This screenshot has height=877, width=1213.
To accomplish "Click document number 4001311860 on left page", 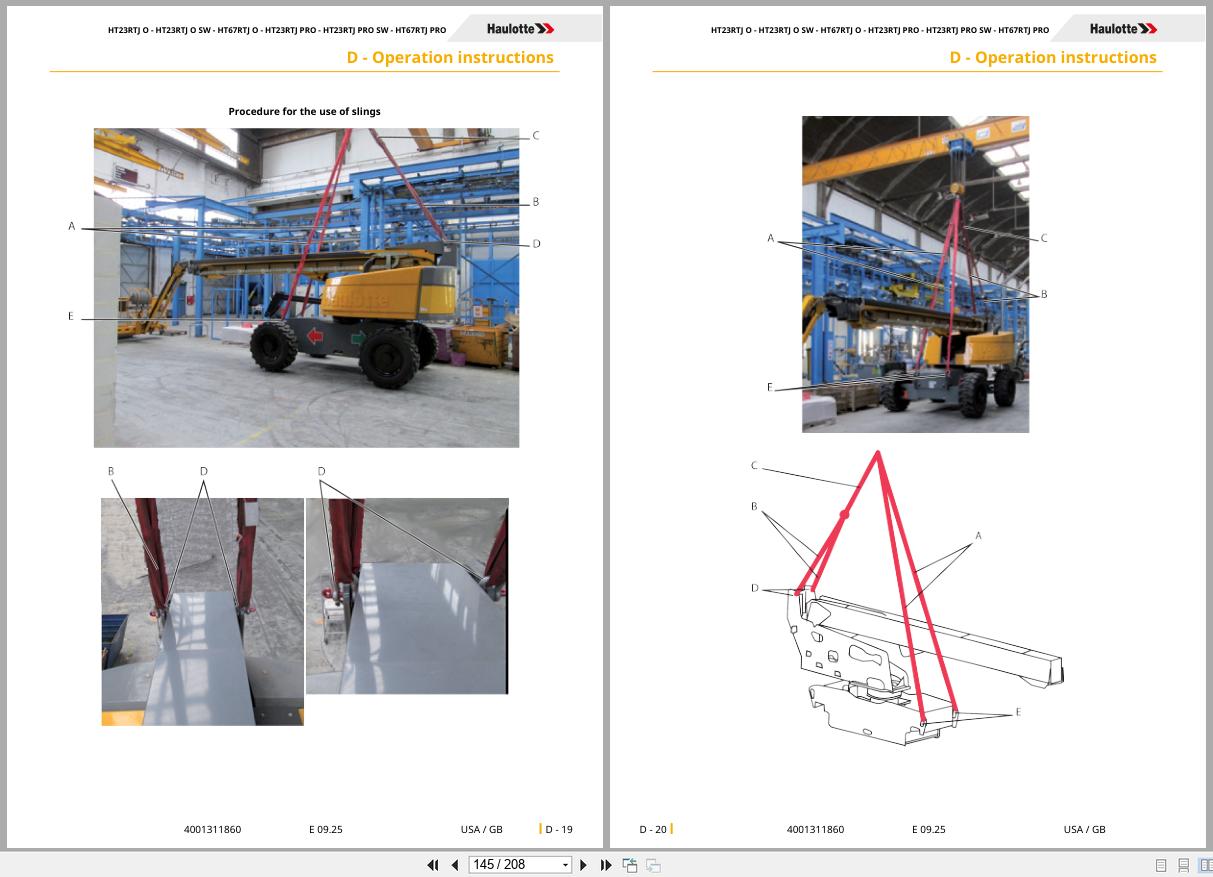I will 213,829.
